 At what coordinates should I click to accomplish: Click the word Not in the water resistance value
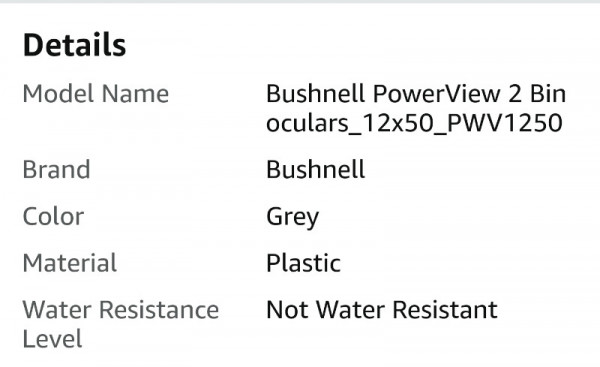pos(287,310)
